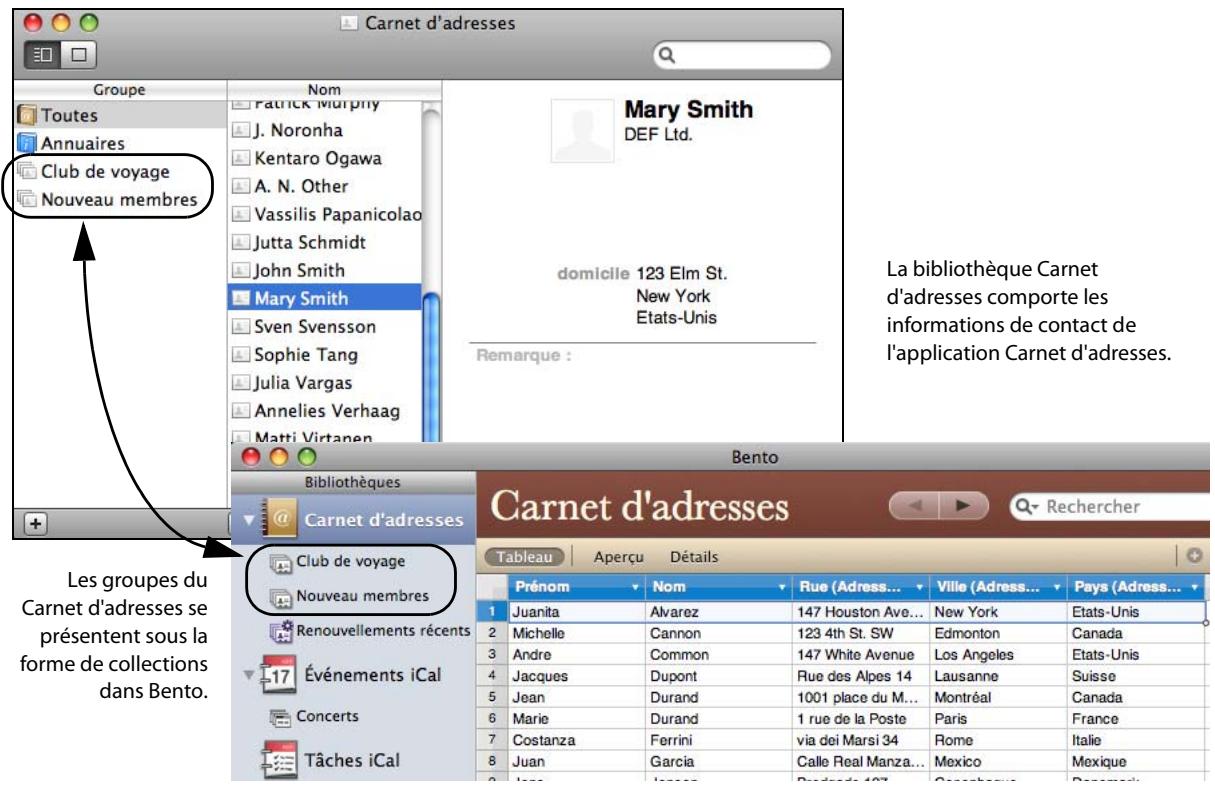Click the Lausanne cell in row 4
This screenshot has height=790, width=1215.
click(997, 675)
